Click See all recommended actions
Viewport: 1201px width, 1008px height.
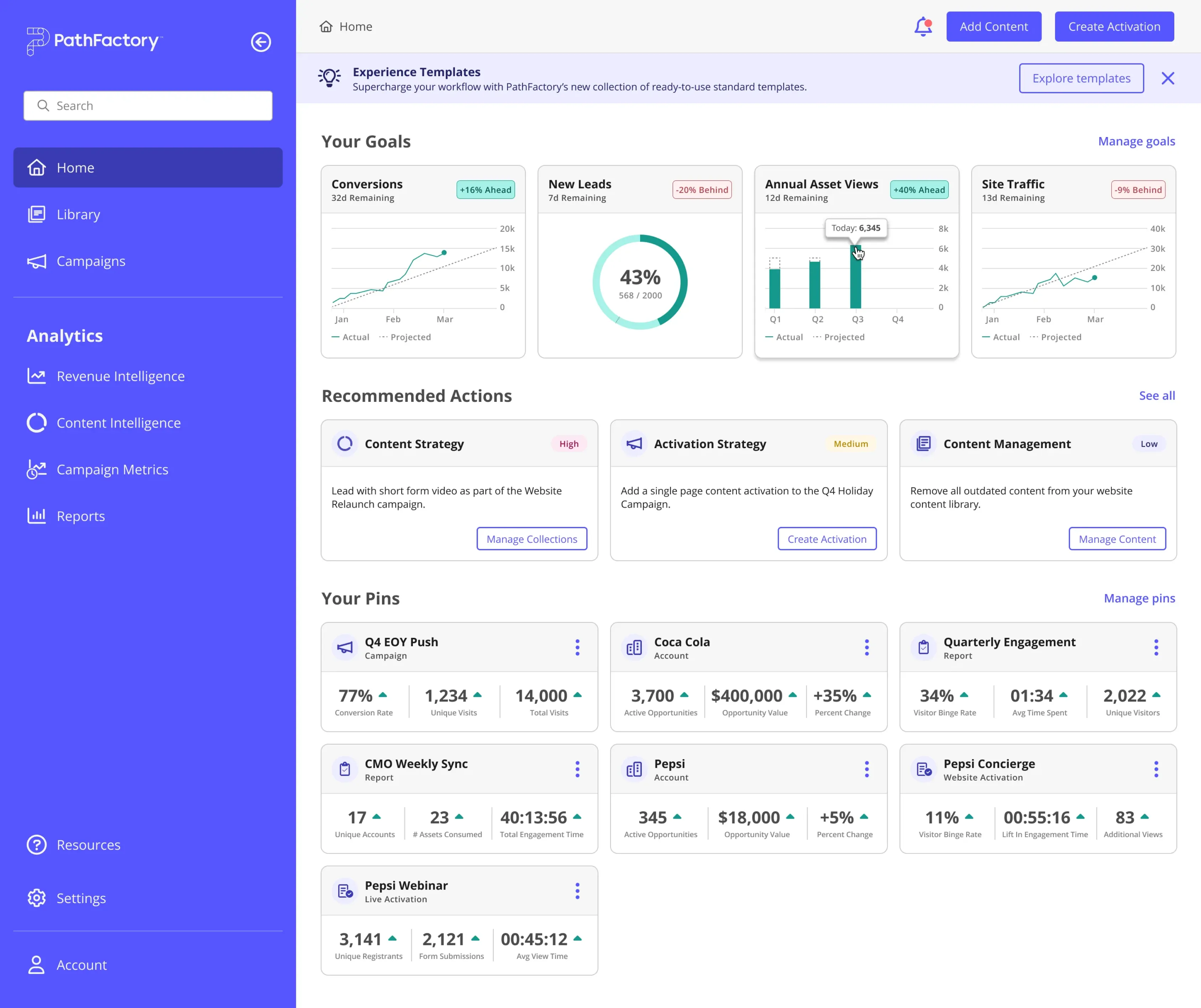coord(1157,396)
